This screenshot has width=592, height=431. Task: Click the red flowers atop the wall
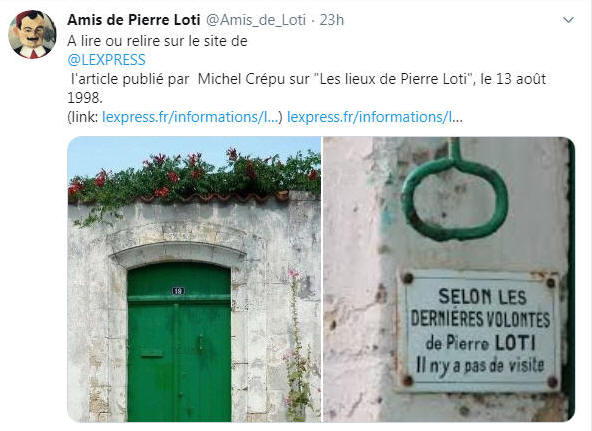click(193, 174)
